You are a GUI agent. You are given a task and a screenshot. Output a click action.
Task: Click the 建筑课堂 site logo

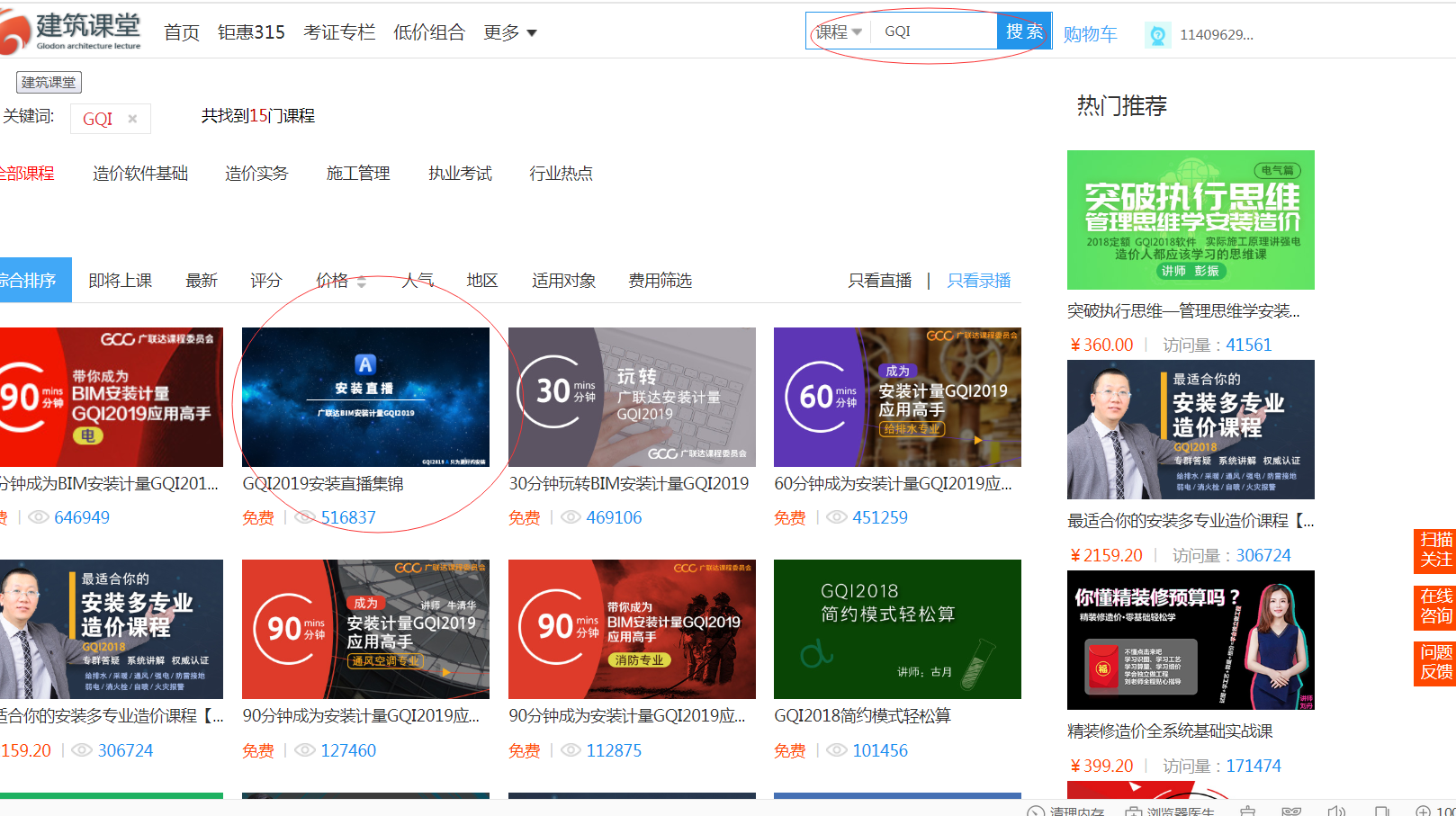tap(71, 31)
